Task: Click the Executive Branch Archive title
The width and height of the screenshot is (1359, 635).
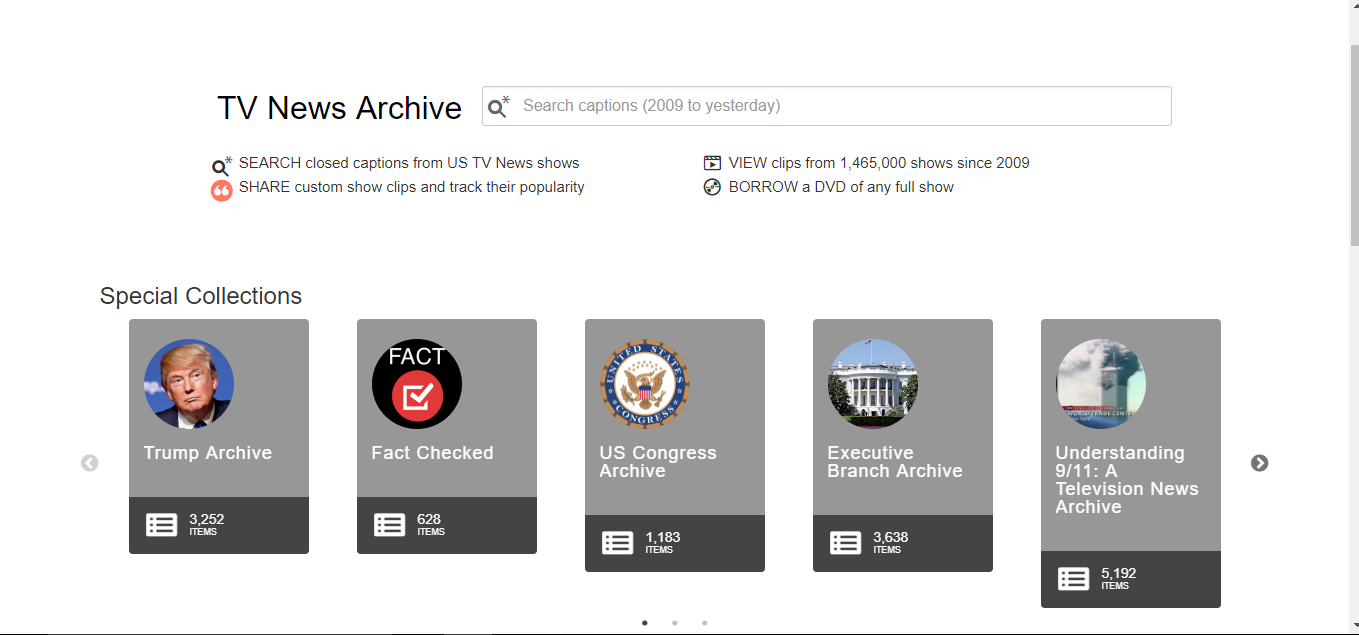Action: point(895,462)
